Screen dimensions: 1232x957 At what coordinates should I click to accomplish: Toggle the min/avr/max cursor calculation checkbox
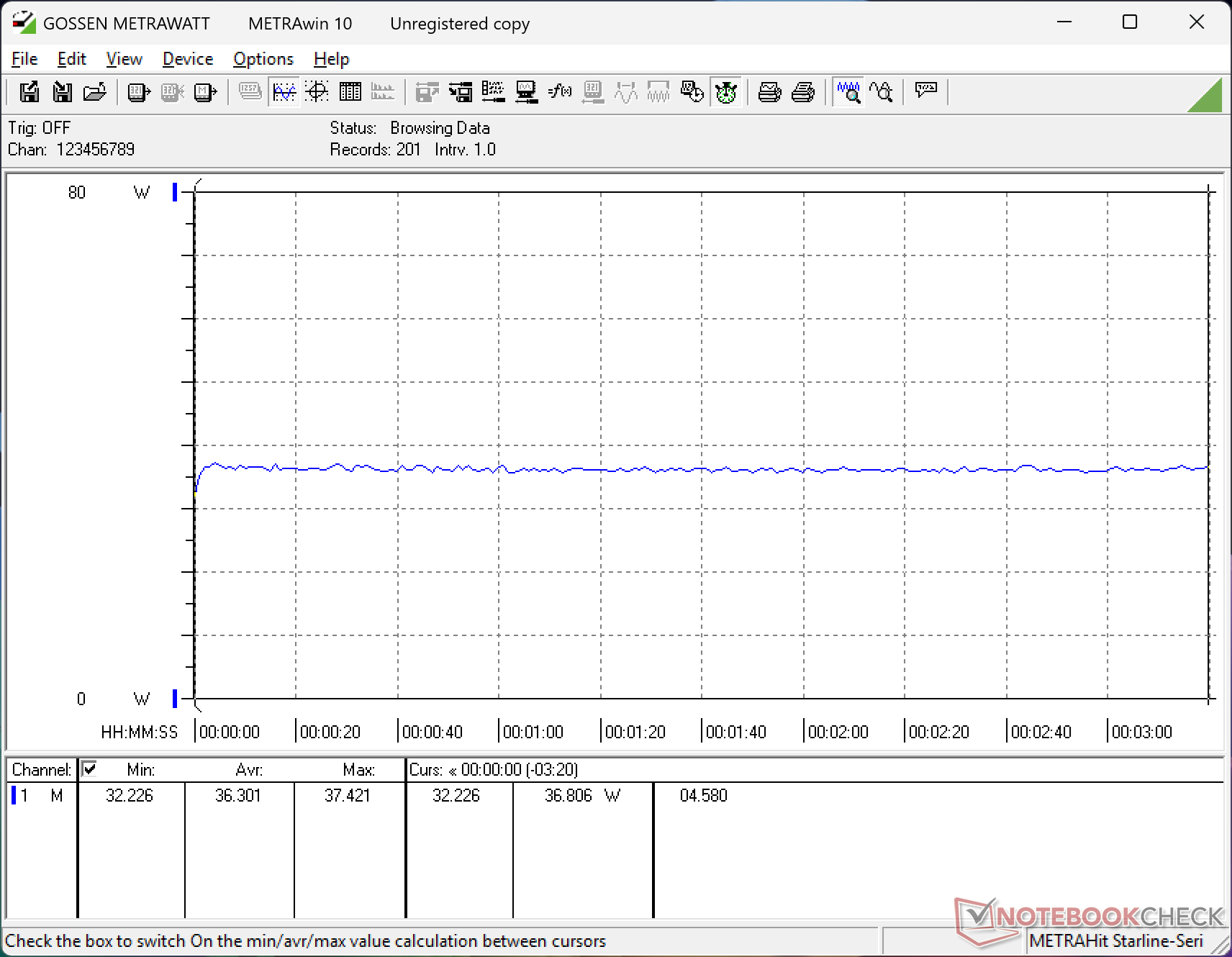point(89,769)
